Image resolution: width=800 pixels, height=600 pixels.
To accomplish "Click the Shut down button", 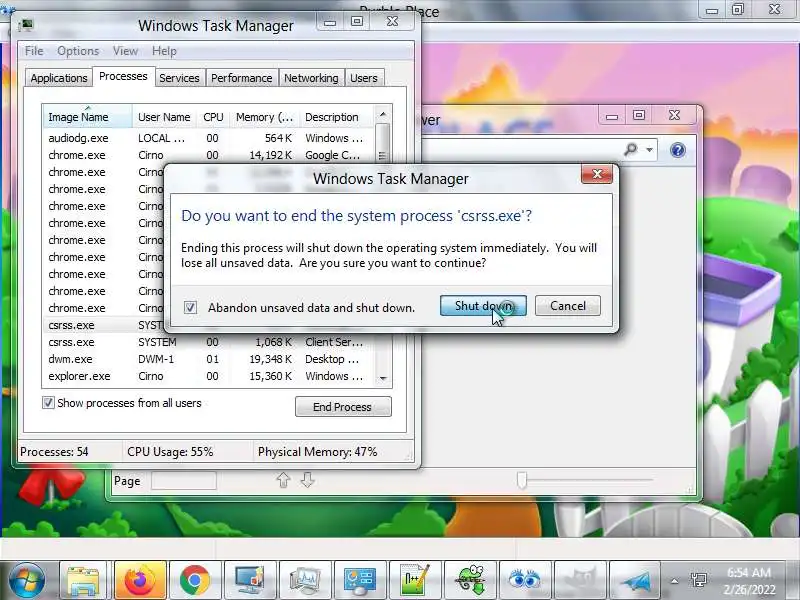I will (483, 306).
